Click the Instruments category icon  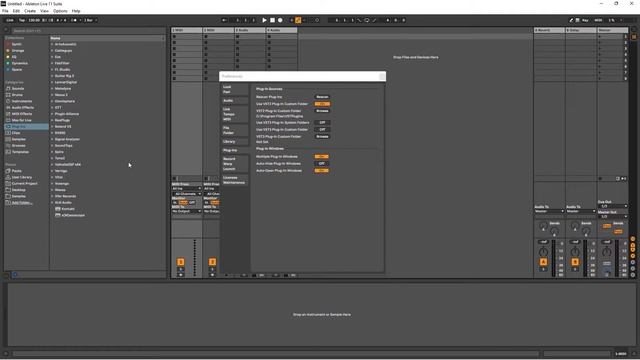(8, 101)
